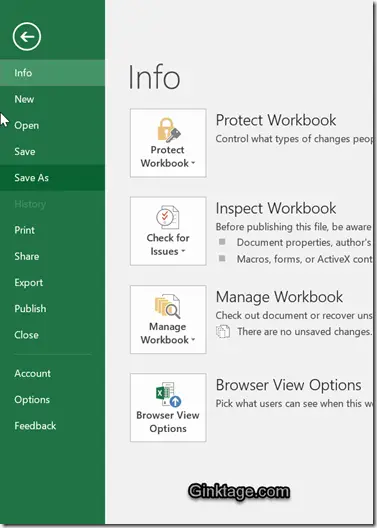The width and height of the screenshot is (377, 528).
Task: Select Close in the sidebar
Action: (x=52, y=335)
